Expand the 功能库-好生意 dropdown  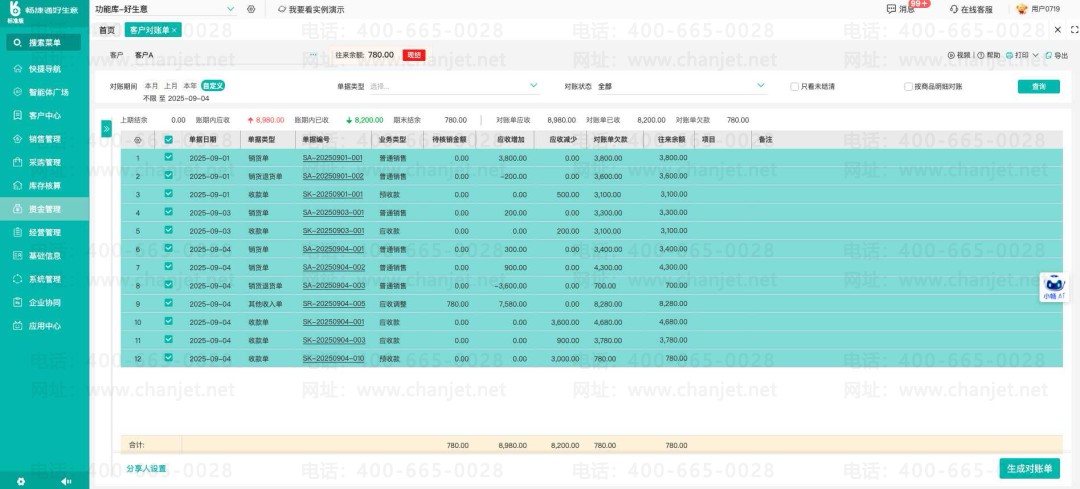231,10
